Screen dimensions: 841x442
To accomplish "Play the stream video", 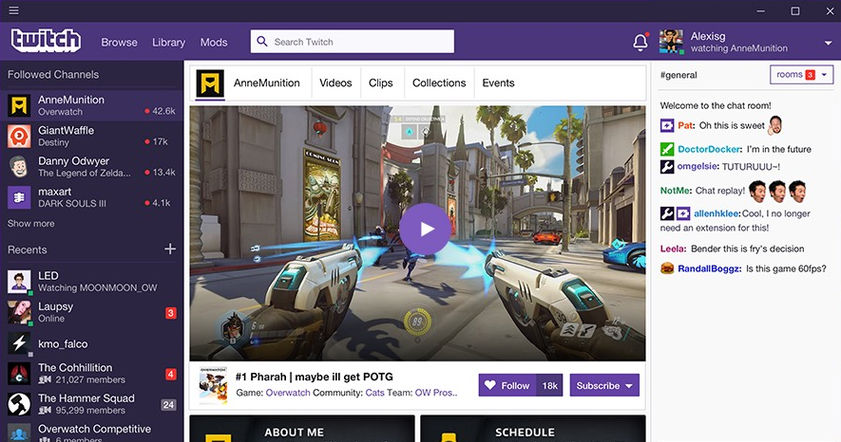I will click(x=425, y=229).
